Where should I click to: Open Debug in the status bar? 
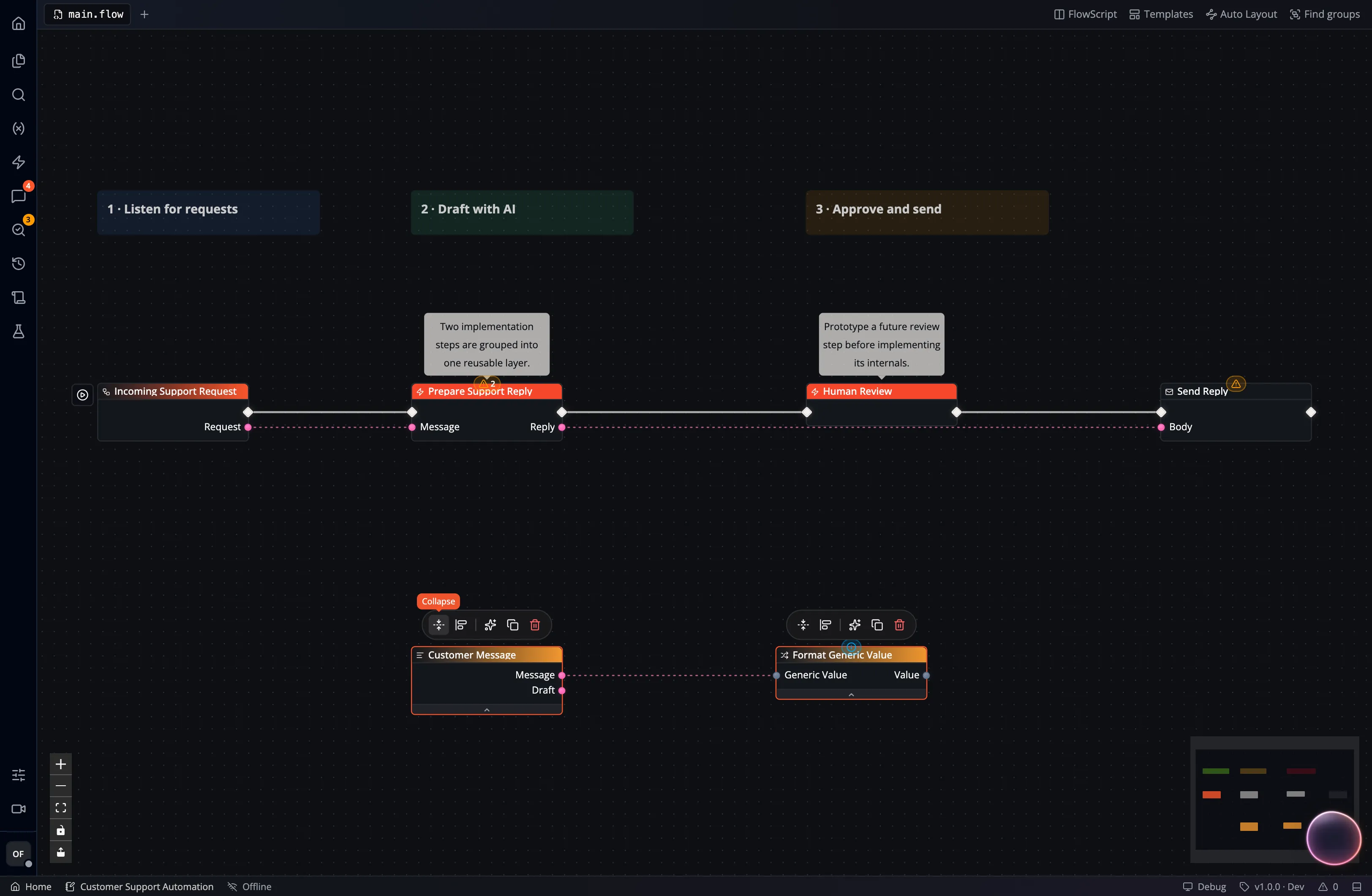point(1204,888)
